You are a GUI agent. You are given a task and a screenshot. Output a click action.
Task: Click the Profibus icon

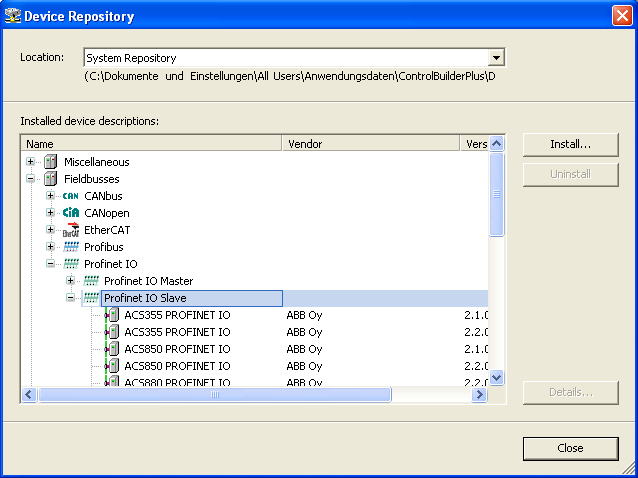click(x=70, y=247)
